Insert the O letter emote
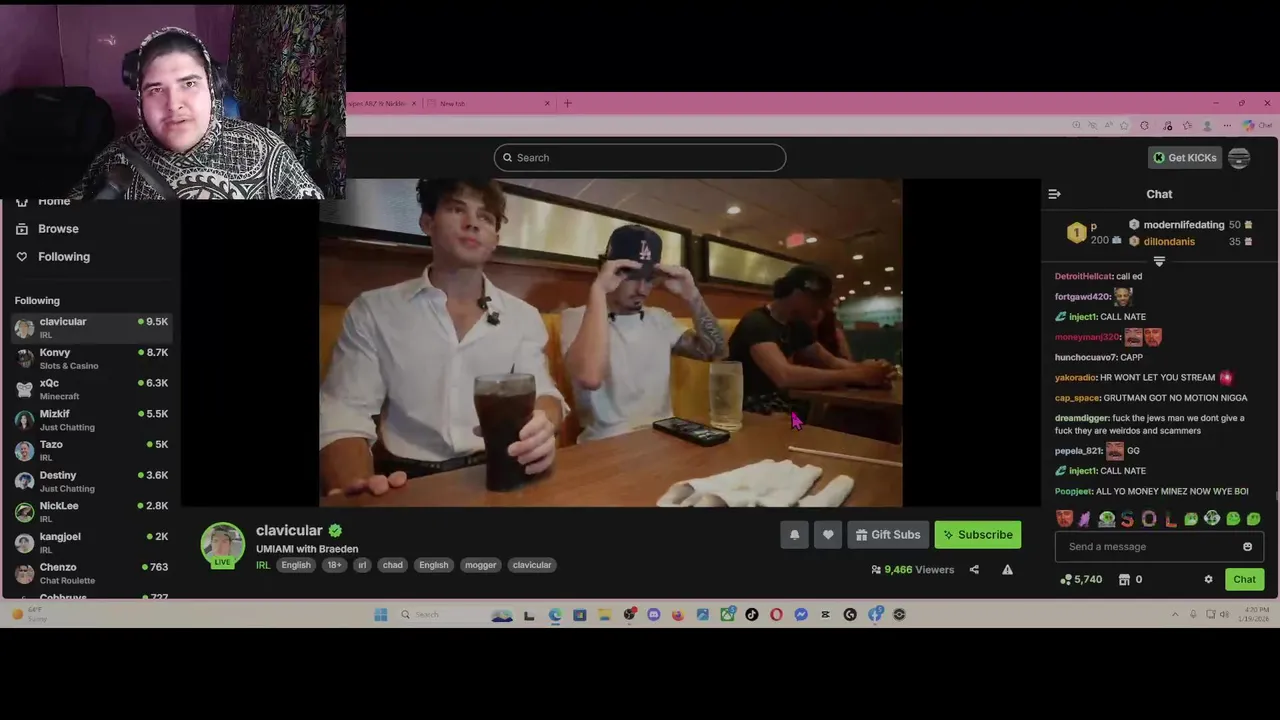Viewport: 1280px width, 720px height. tap(1149, 519)
